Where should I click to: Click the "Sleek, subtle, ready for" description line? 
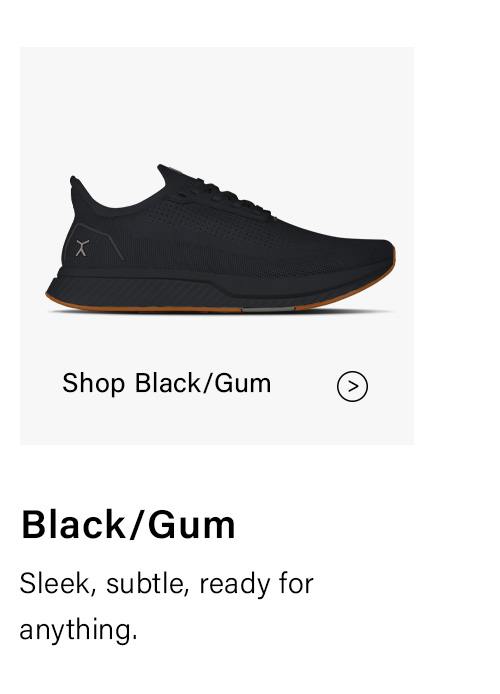pyautogui.click(x=166, y=583)
